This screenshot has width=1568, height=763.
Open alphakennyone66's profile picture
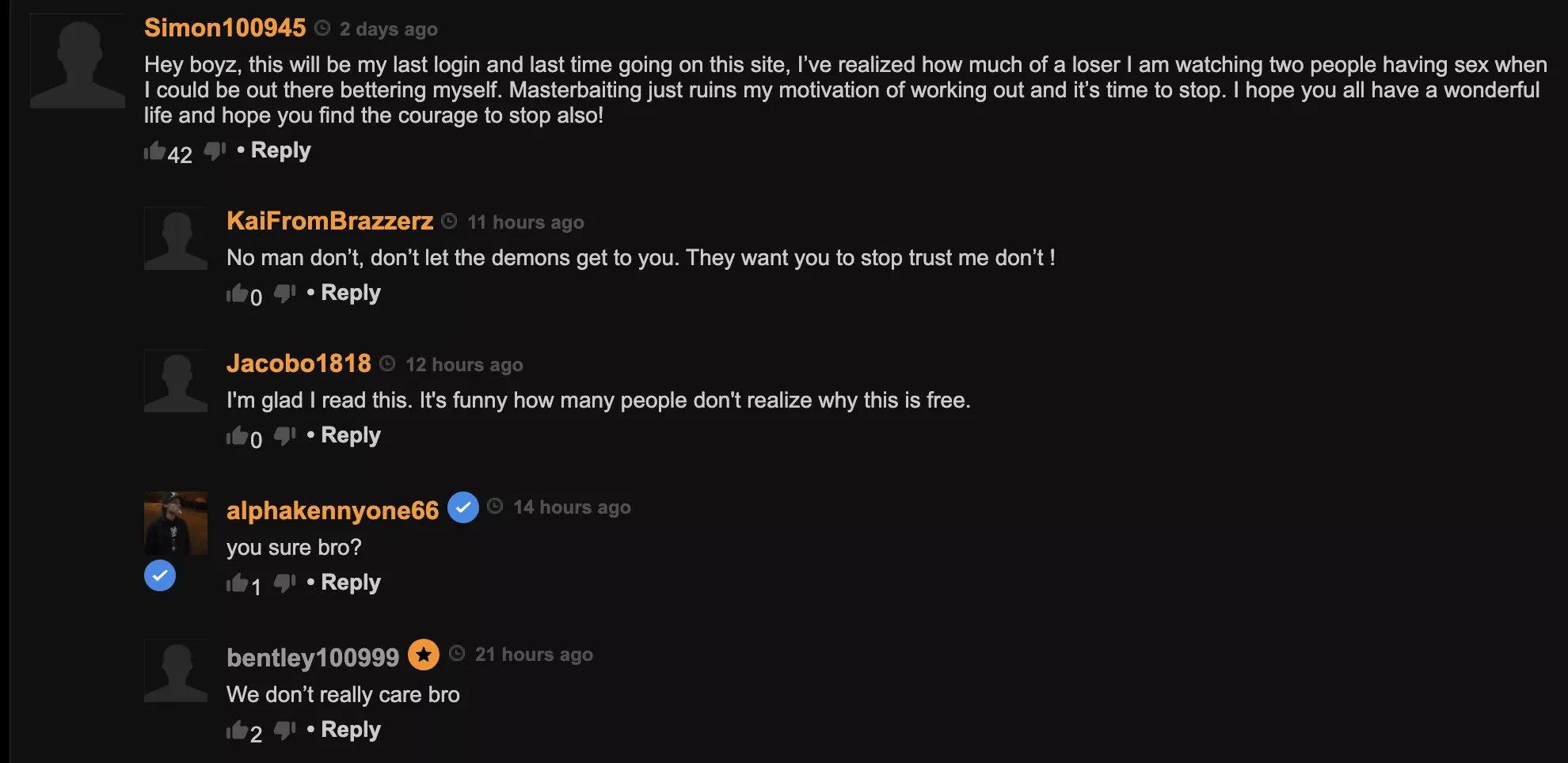[x=176, y=523]
